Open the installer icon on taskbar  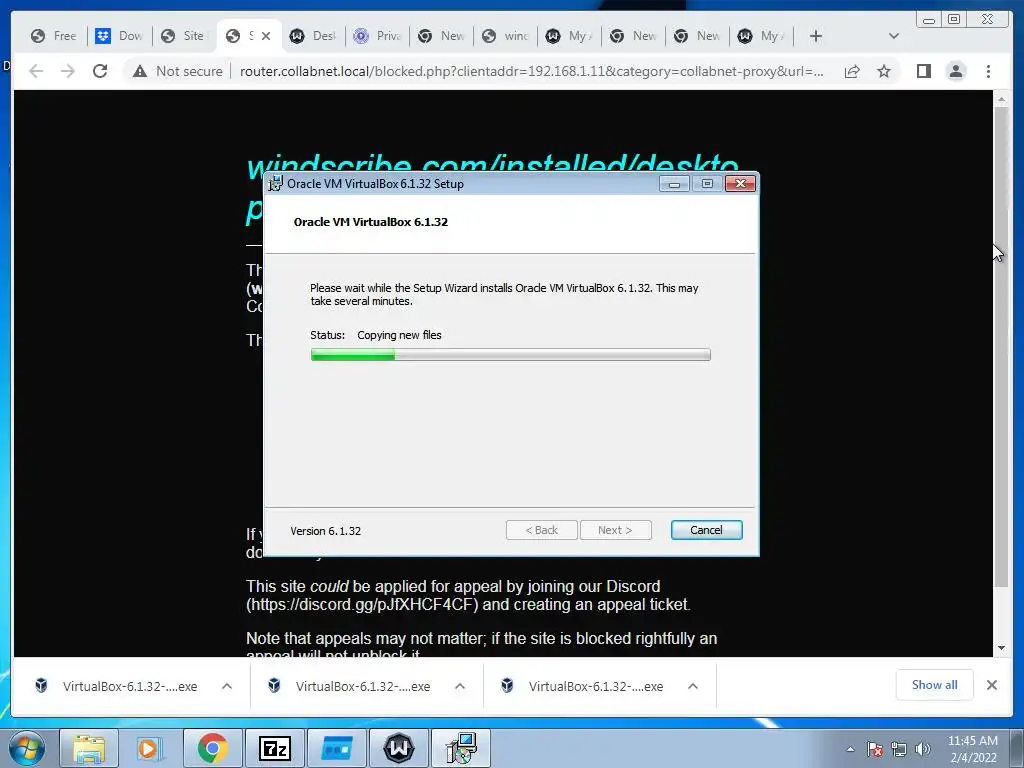pyautogui.click(x=461, y=748)
